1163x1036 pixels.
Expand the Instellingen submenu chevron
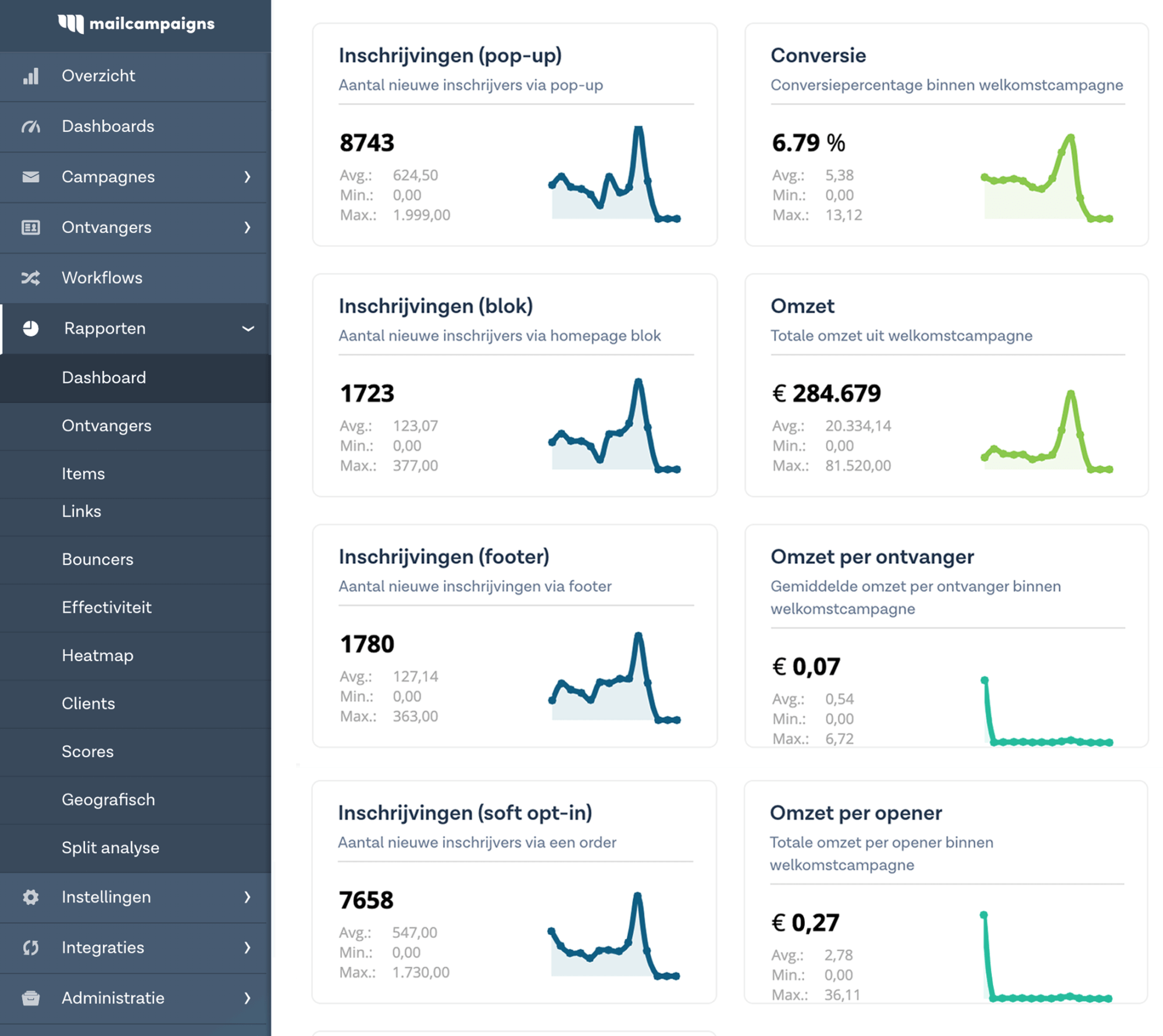[x=247, y=897]
